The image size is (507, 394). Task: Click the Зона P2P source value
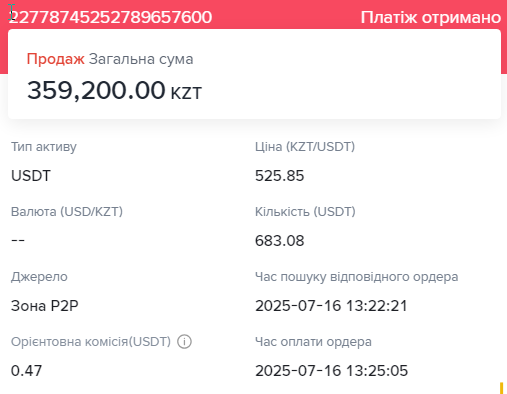click(45, 306)
